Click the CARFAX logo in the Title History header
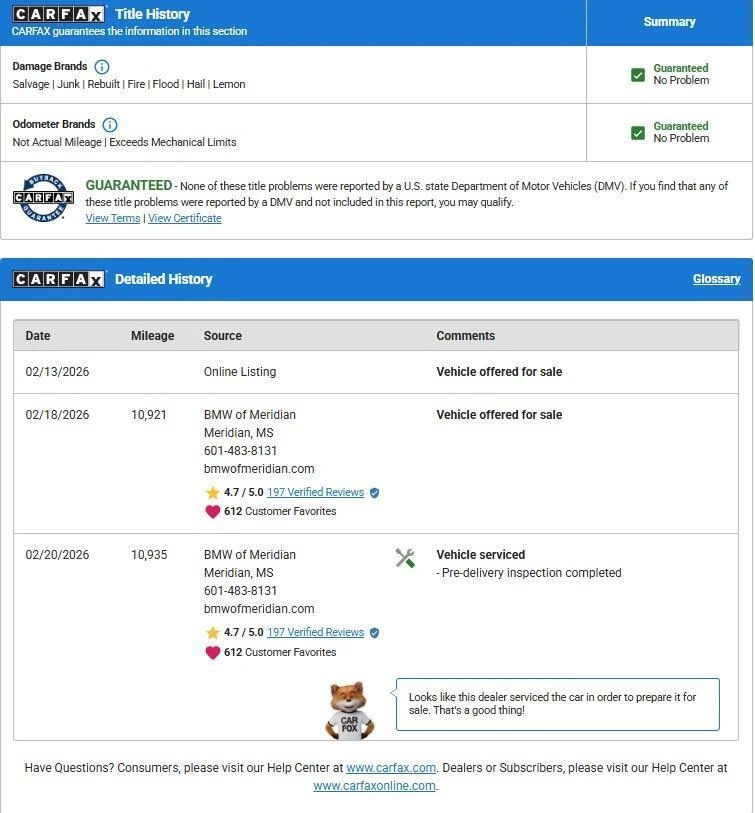Screen dimensions: 755x813 59,14
